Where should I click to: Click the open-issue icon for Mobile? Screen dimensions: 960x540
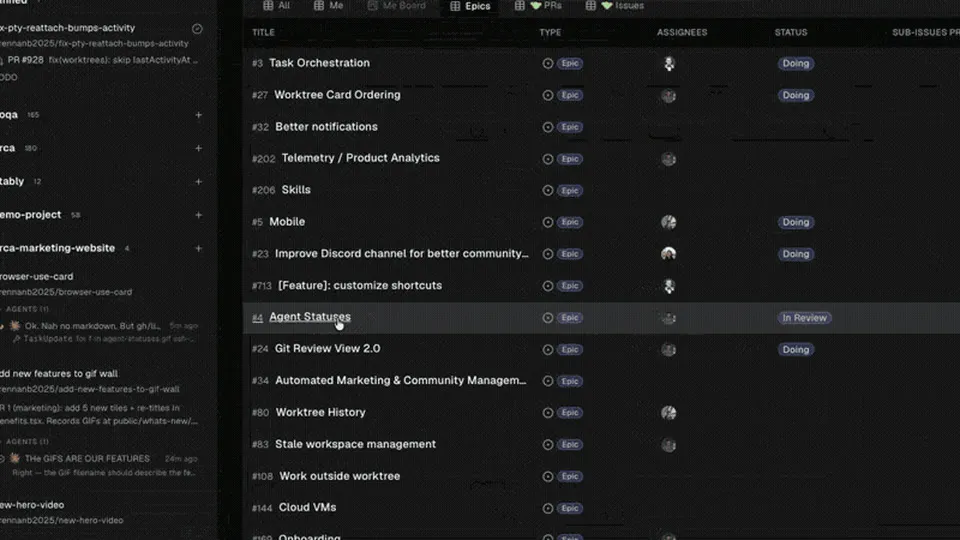point(547,222)
